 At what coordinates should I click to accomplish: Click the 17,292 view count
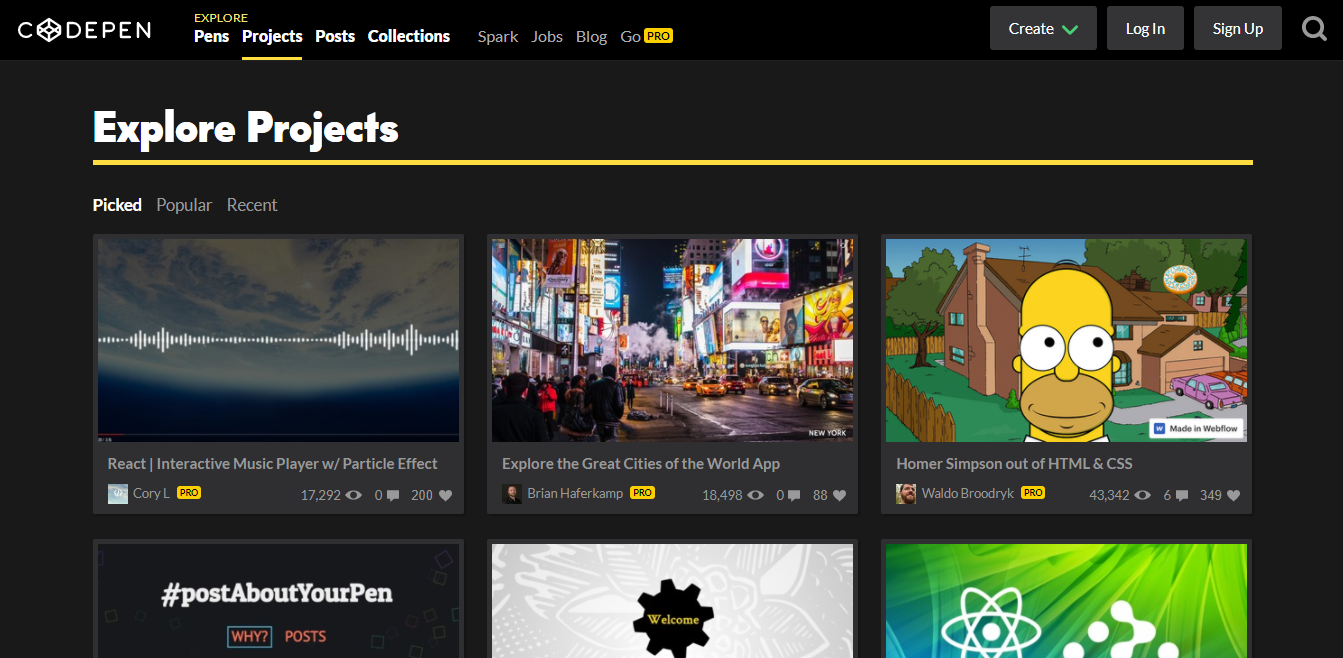pyautogui.click(x=320, y=495)
